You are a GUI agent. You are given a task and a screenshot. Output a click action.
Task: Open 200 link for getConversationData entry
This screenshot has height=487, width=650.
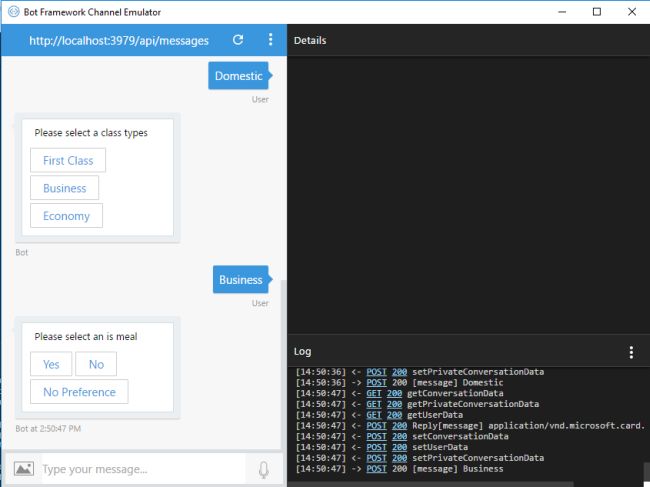coord(394,393)
